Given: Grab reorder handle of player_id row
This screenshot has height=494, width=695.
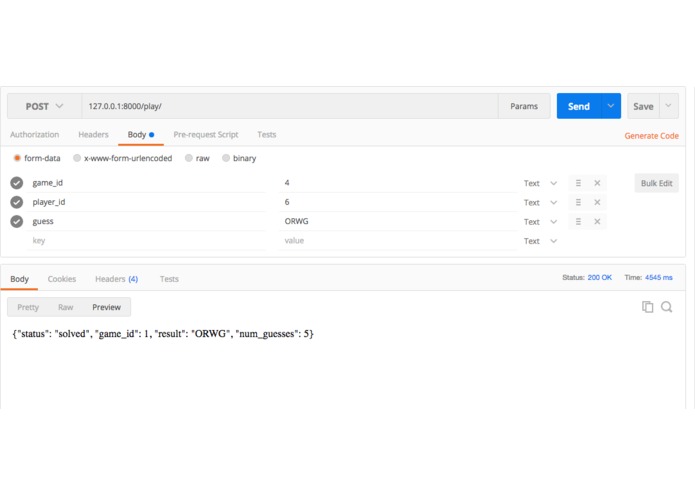Looking at the screenshot, I should 578,202.
